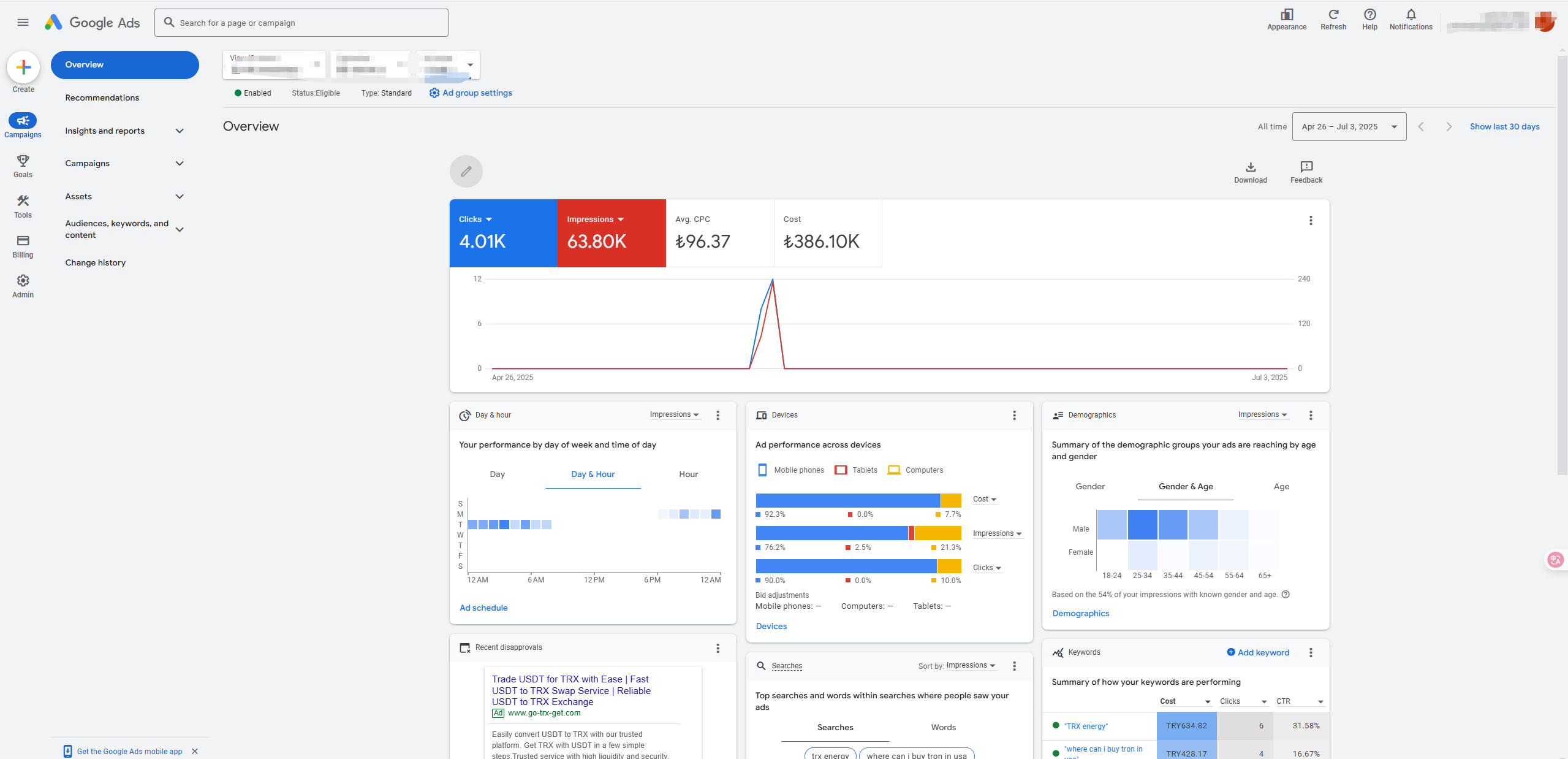
Task: Open the Feedback dialog
Action: pyautogui.click(x=1306, y=172)
